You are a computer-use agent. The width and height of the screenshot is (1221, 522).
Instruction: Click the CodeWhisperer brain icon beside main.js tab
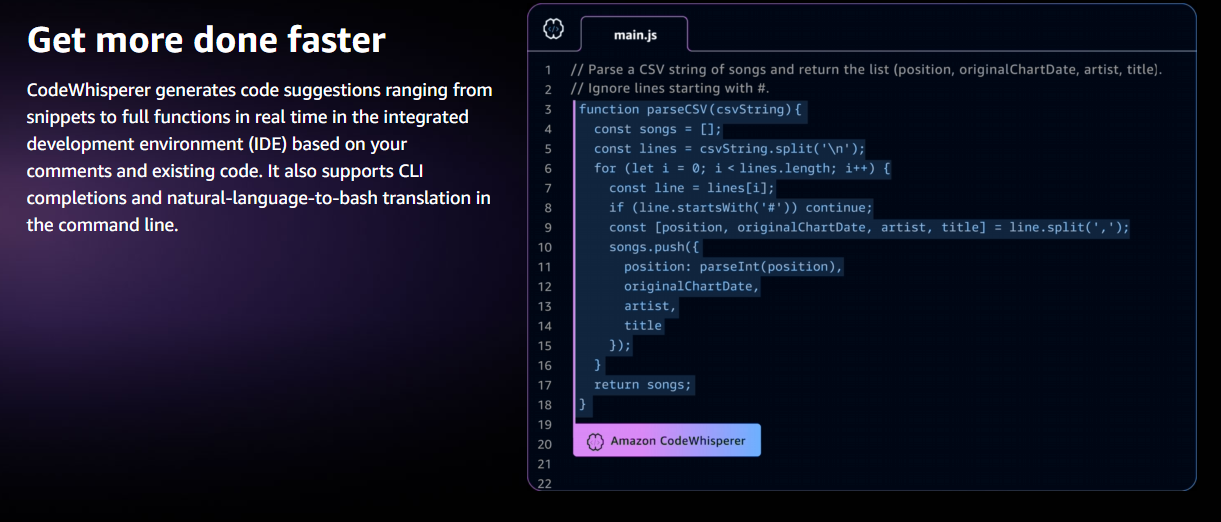coord(553,30)
